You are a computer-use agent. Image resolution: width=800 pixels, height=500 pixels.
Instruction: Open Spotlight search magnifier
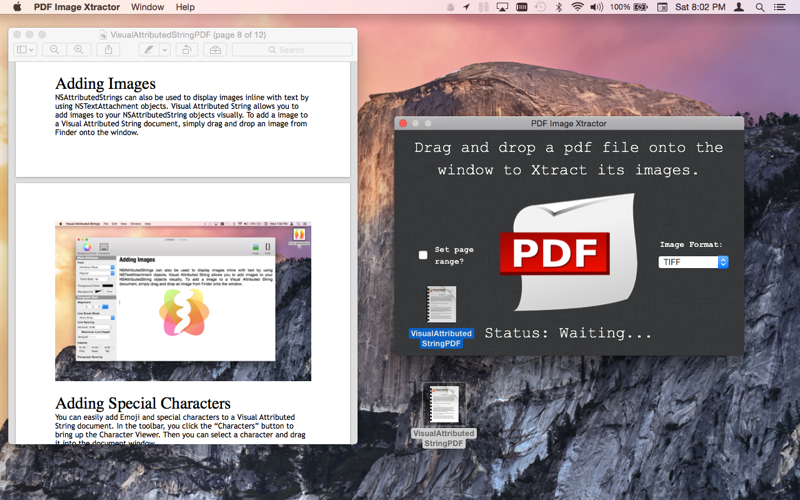[760, 7]
